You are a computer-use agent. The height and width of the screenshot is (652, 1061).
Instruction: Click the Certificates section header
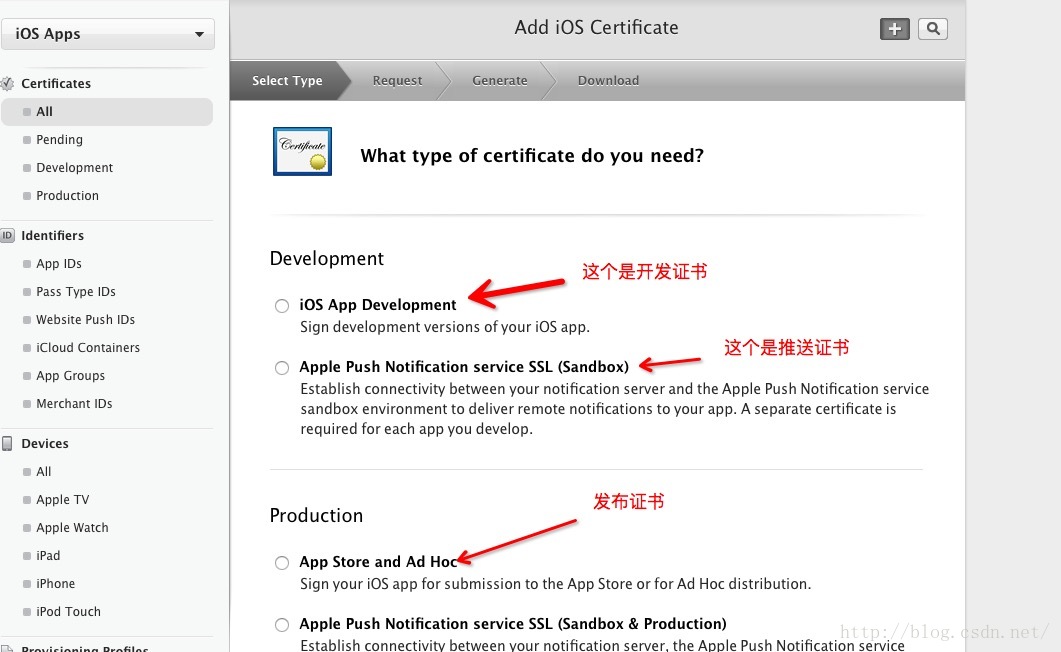pyautogui.click(x=55, y=83)
